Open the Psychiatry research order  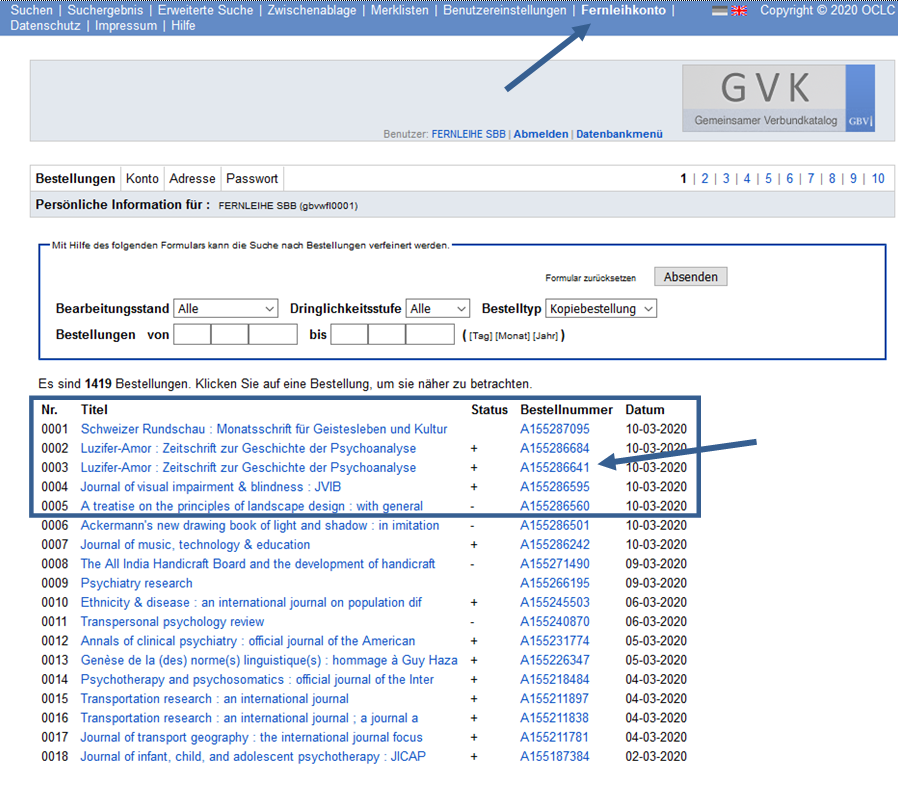(136, 584)
